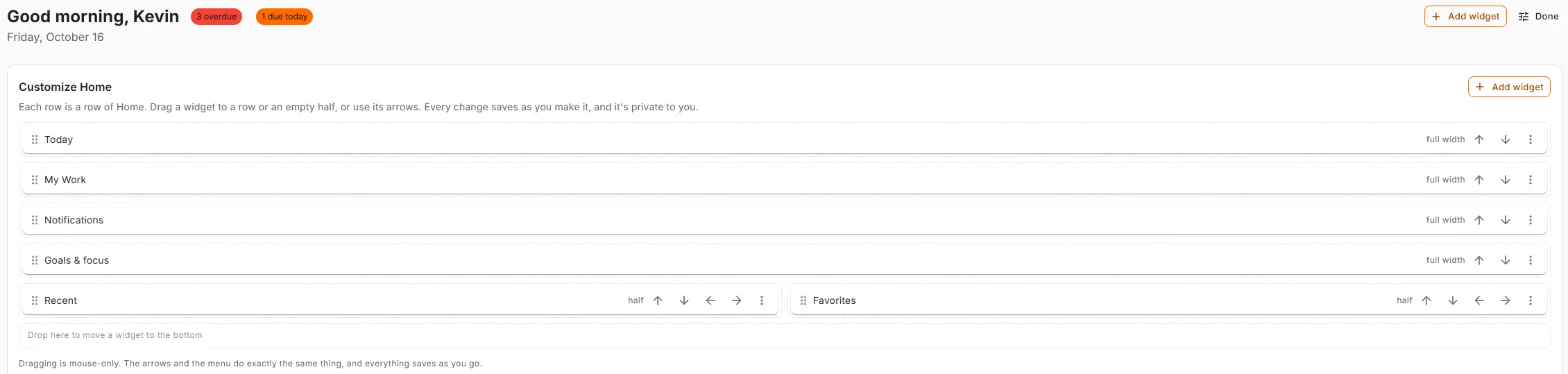Click Add widget in Customize Home panel
This screenshot has height=374, width=1568.
pos(1509,87)
